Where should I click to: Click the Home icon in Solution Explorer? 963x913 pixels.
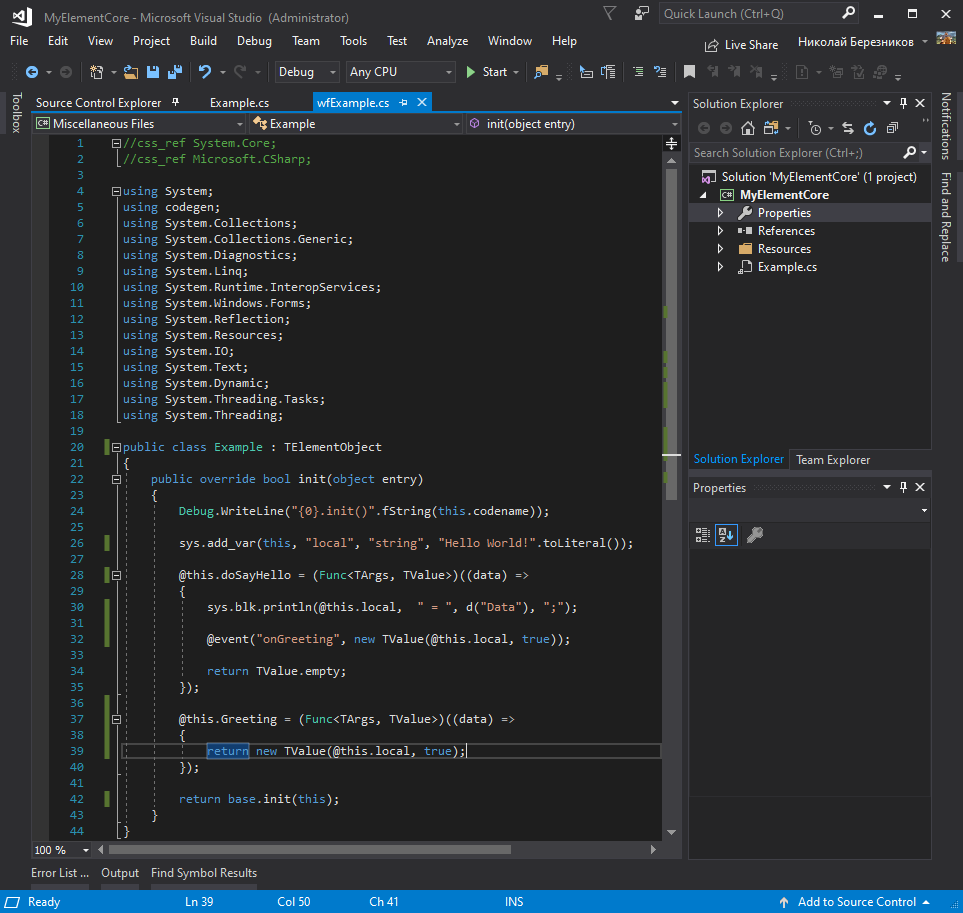click(746, 128)
